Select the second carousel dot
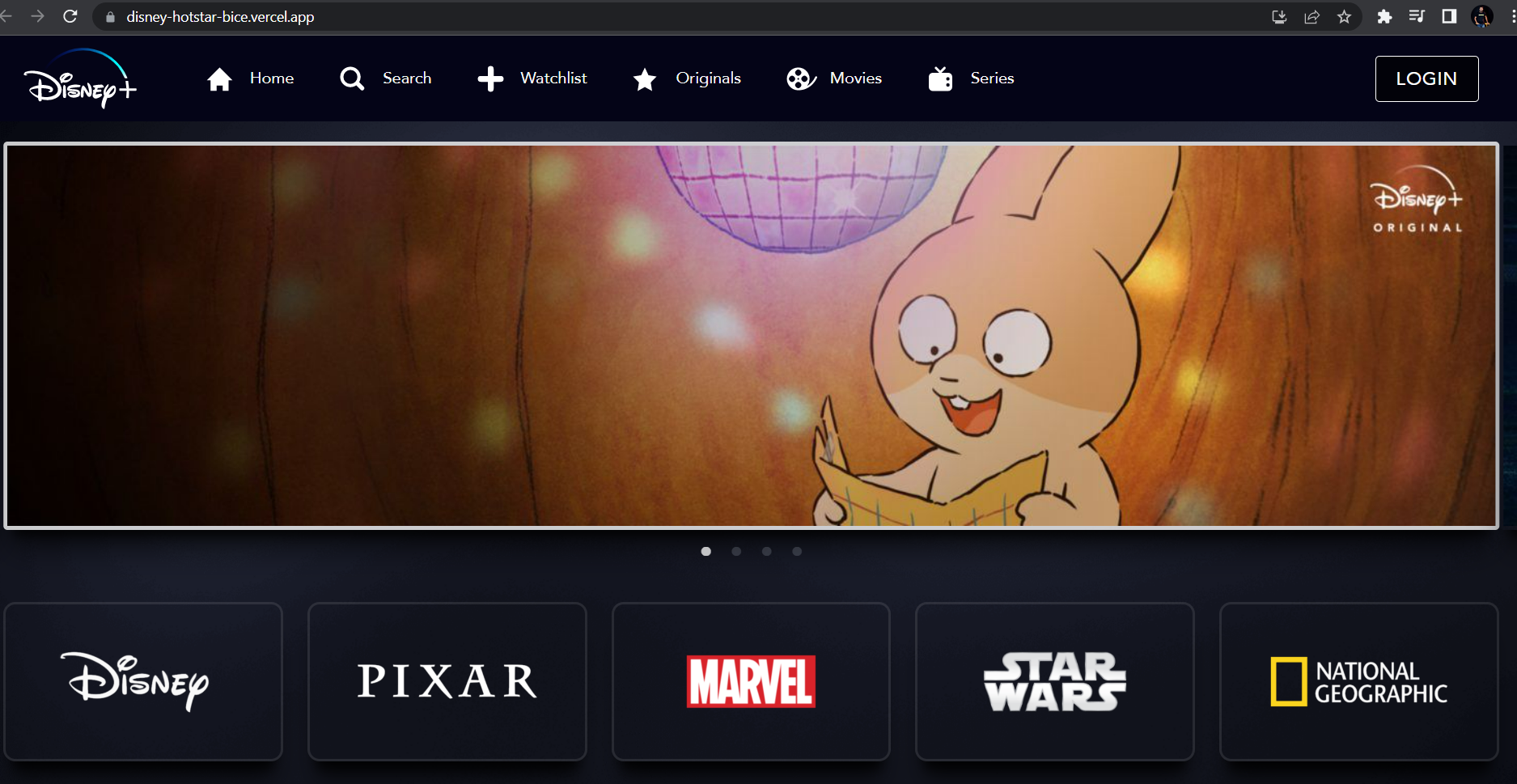1517x784 pixels. point(736,551)
